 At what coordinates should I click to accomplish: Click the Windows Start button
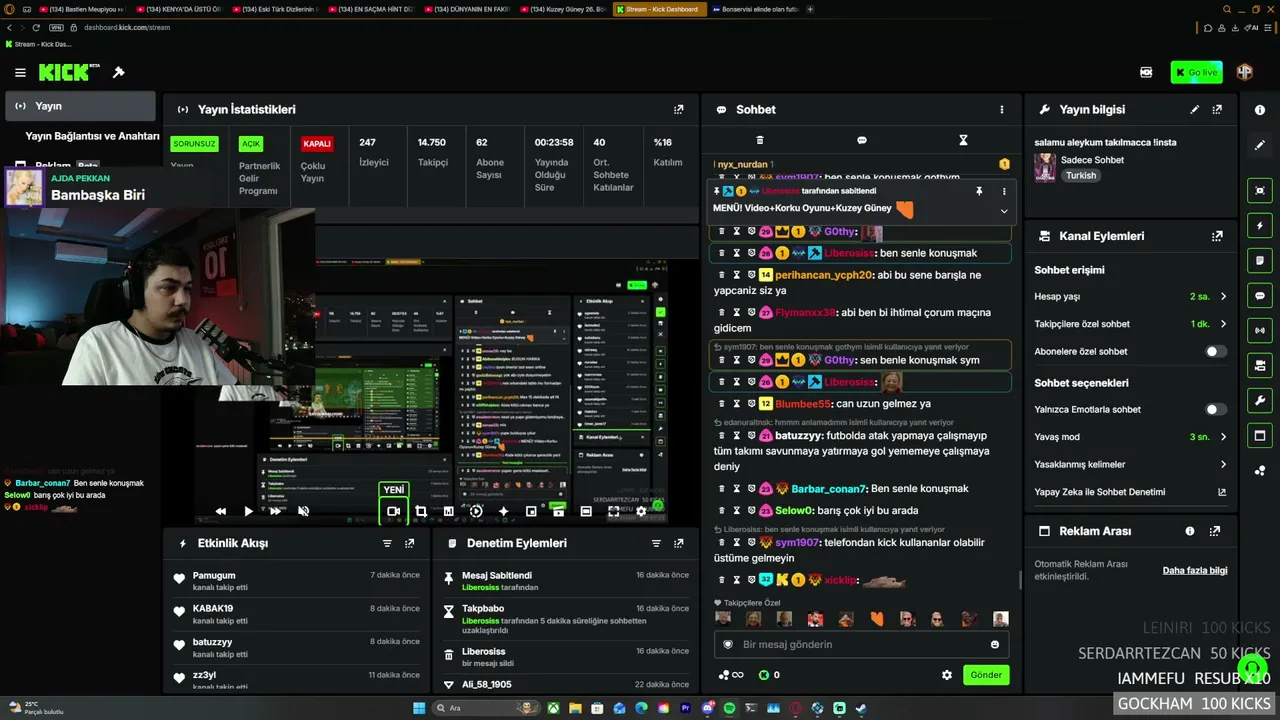click(419, 708)
